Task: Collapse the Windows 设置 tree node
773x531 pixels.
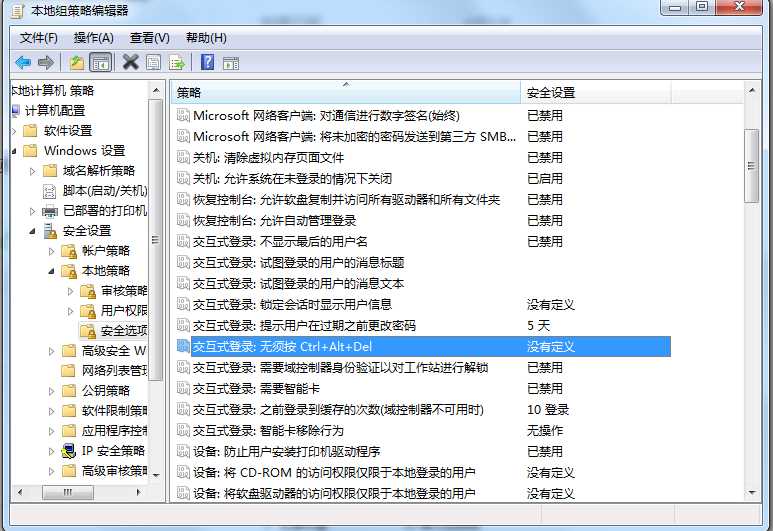Action: pyautogui.click(x=14, y=151)
